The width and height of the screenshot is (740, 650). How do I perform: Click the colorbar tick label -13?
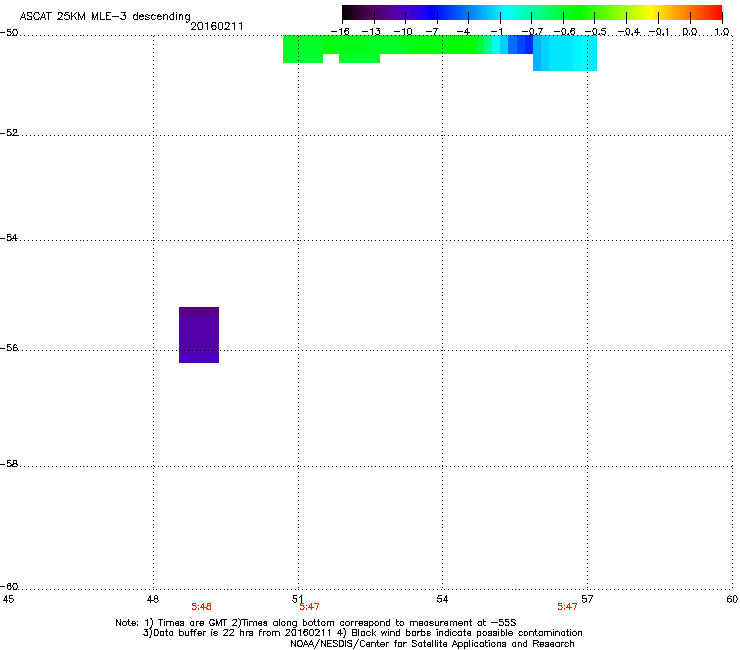pyautogui.click(x=371, y=32)
